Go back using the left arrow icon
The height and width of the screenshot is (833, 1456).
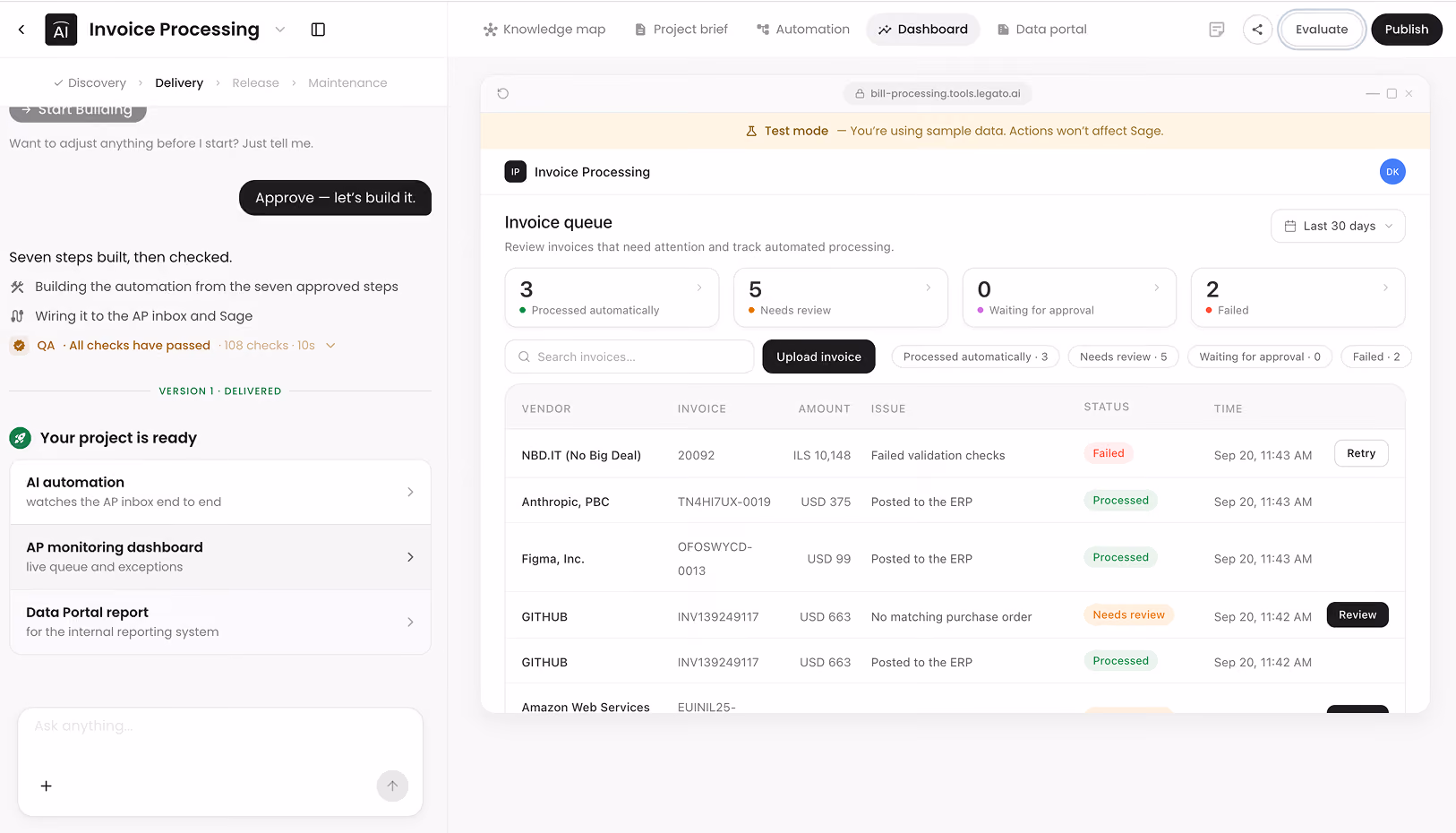pyautogui.click(x=21, y=30)
